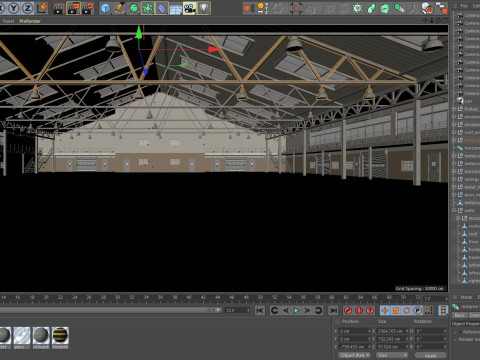Open the File menu in Object Manager

click(x=464, y=6)
